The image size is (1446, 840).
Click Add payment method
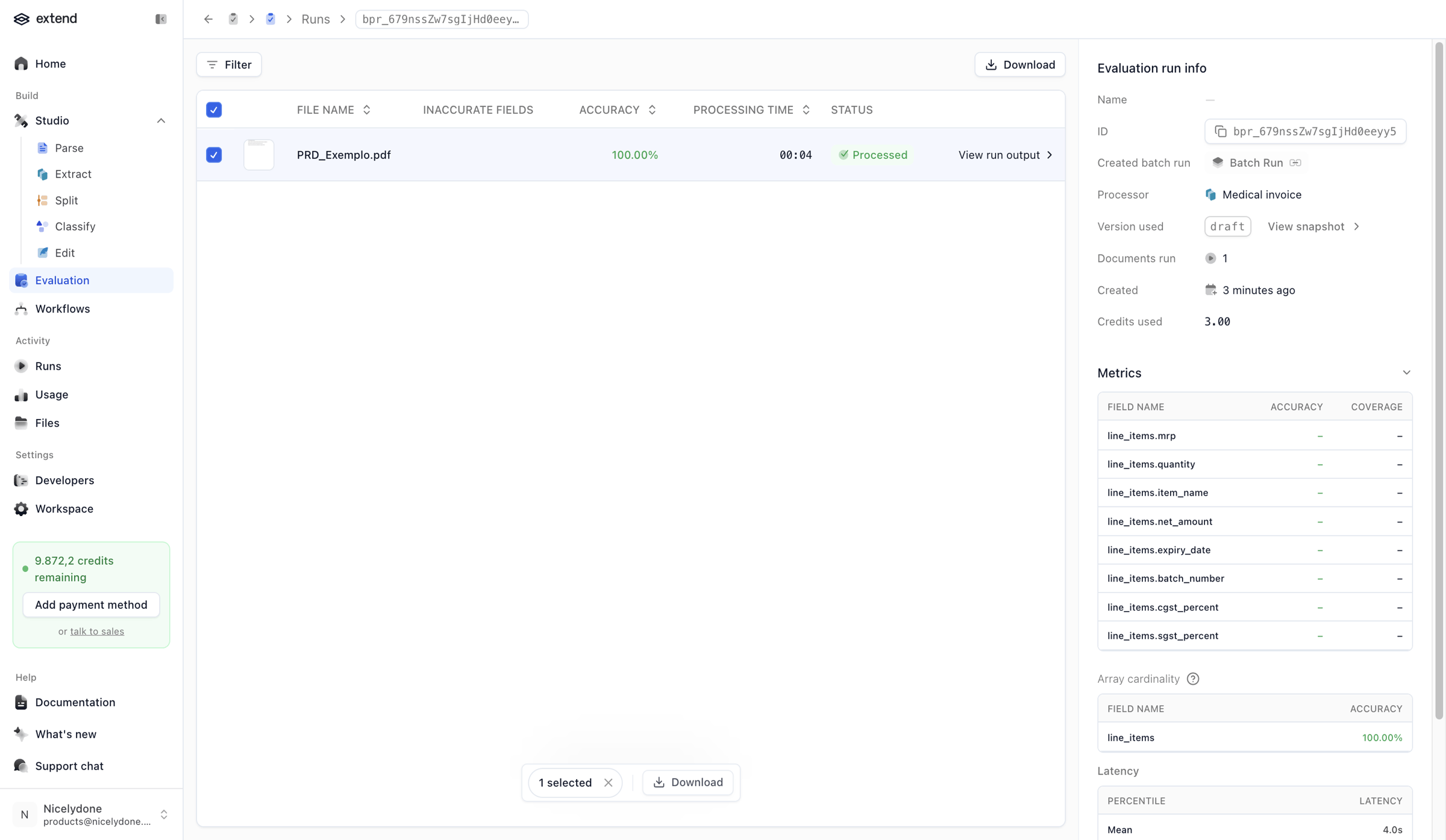pyautogui.click(x=91, y=605)
